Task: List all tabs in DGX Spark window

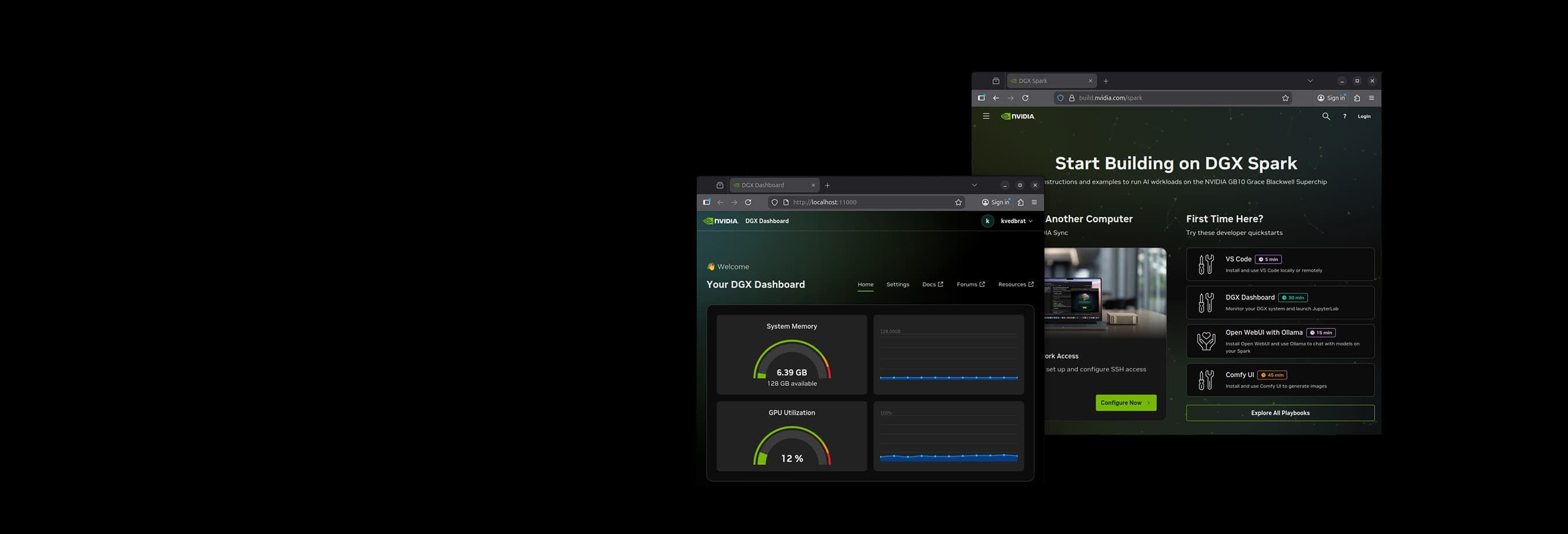Action: [x=1310, y=81]
